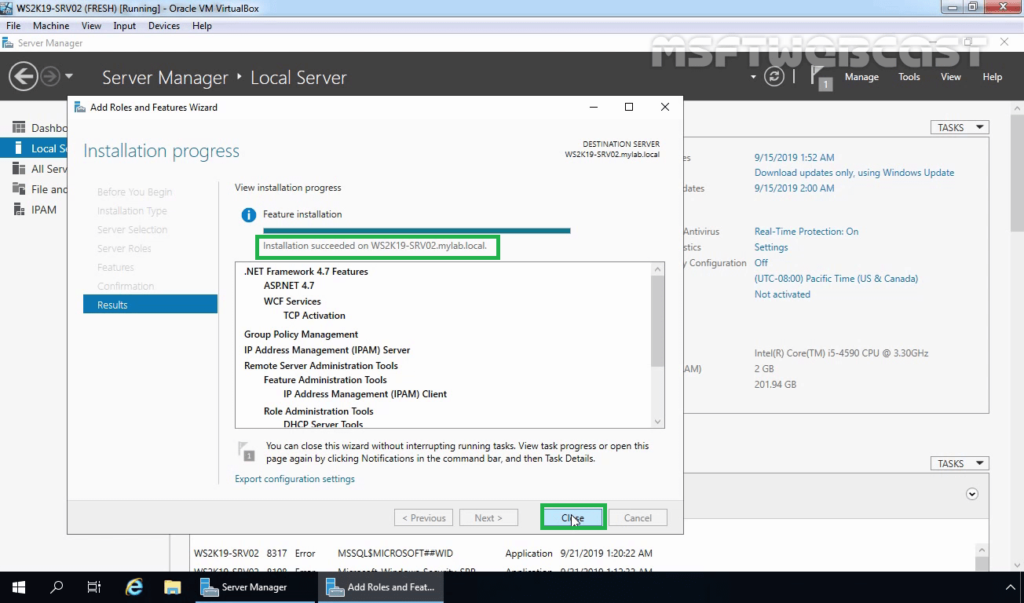
Task: Click the feature list scrollbar thumb
Action: [658, 321]
